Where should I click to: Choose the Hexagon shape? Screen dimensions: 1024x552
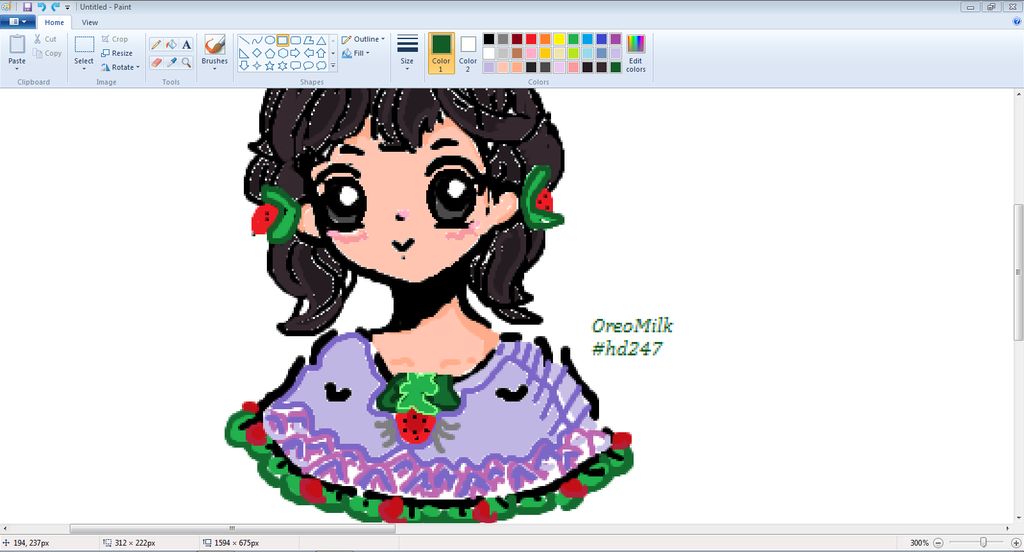click(282, 53)
